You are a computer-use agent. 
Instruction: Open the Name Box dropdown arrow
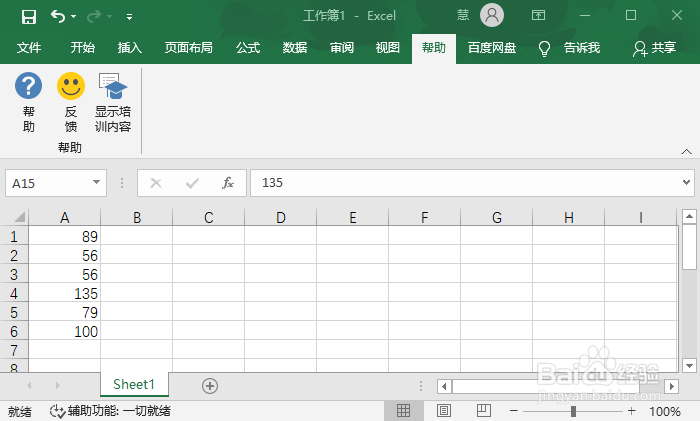click(x=96, y=182)
